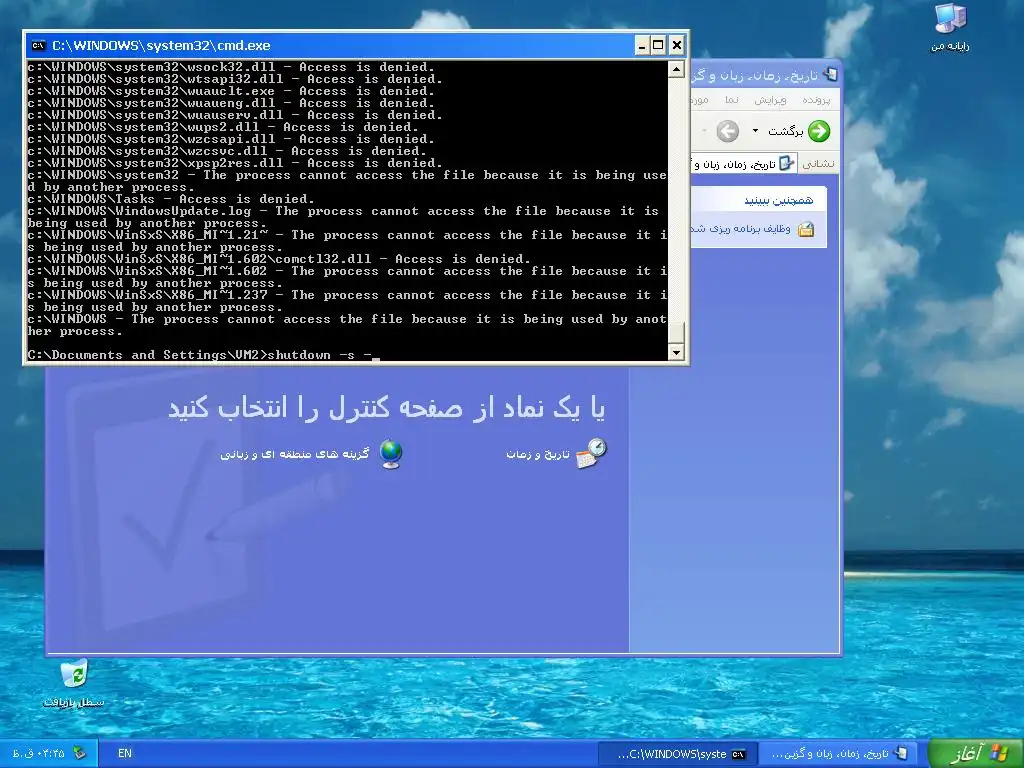The image size is (1024, 768).
Task: Click the wsock32.dll access denied line
Action: (231, 67)
